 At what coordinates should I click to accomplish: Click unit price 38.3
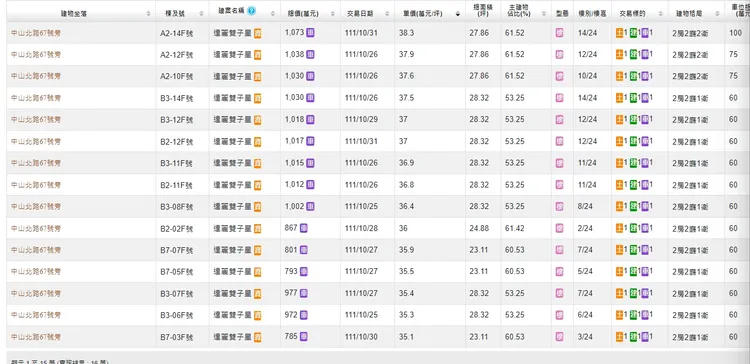[406, 33]
